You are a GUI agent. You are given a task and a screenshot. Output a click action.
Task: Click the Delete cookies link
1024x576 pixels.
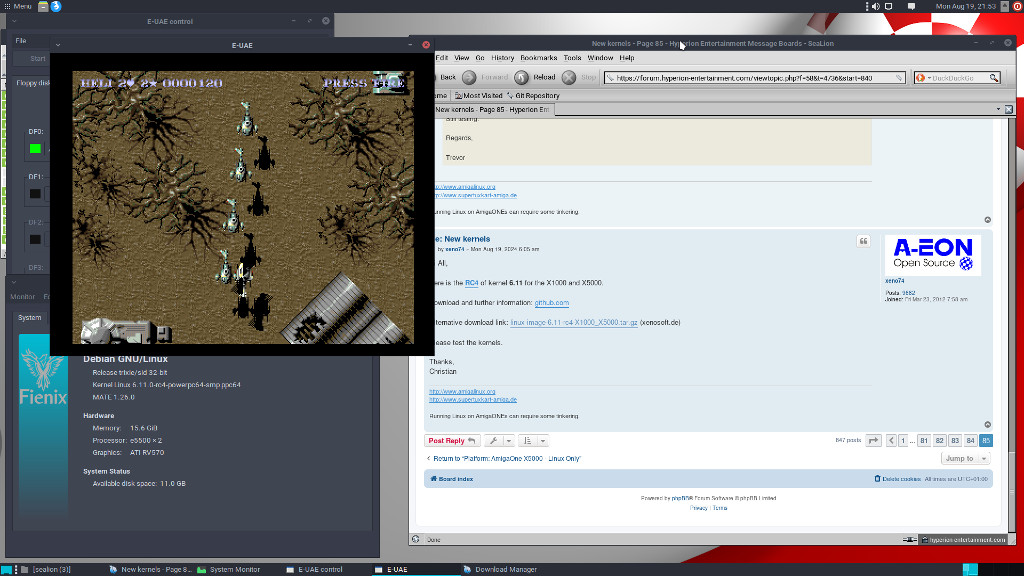click(x=897, y=479)
